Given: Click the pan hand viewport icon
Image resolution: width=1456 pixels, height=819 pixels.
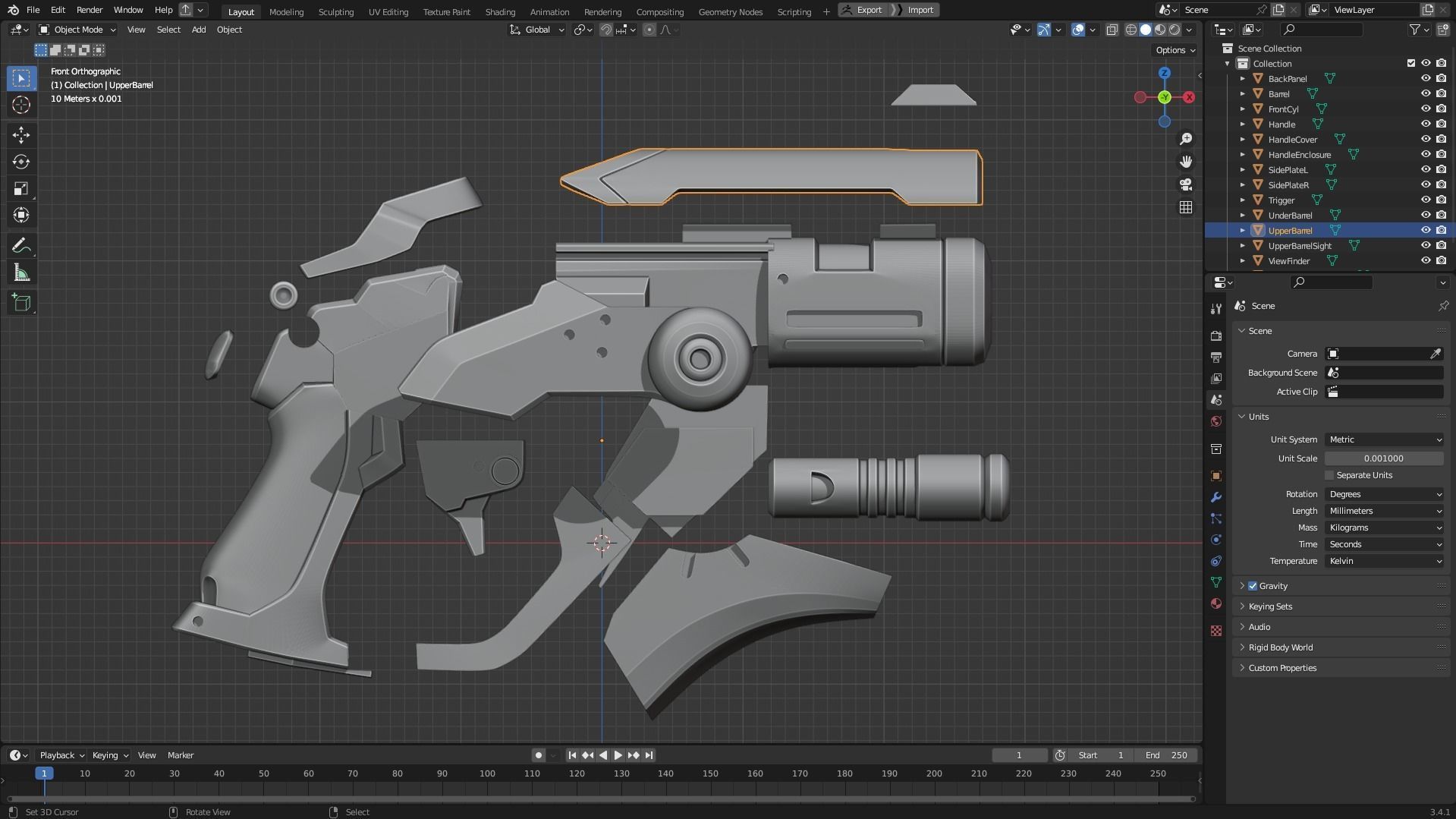Looking at the screenshot, I should [x=1186, y=162].
